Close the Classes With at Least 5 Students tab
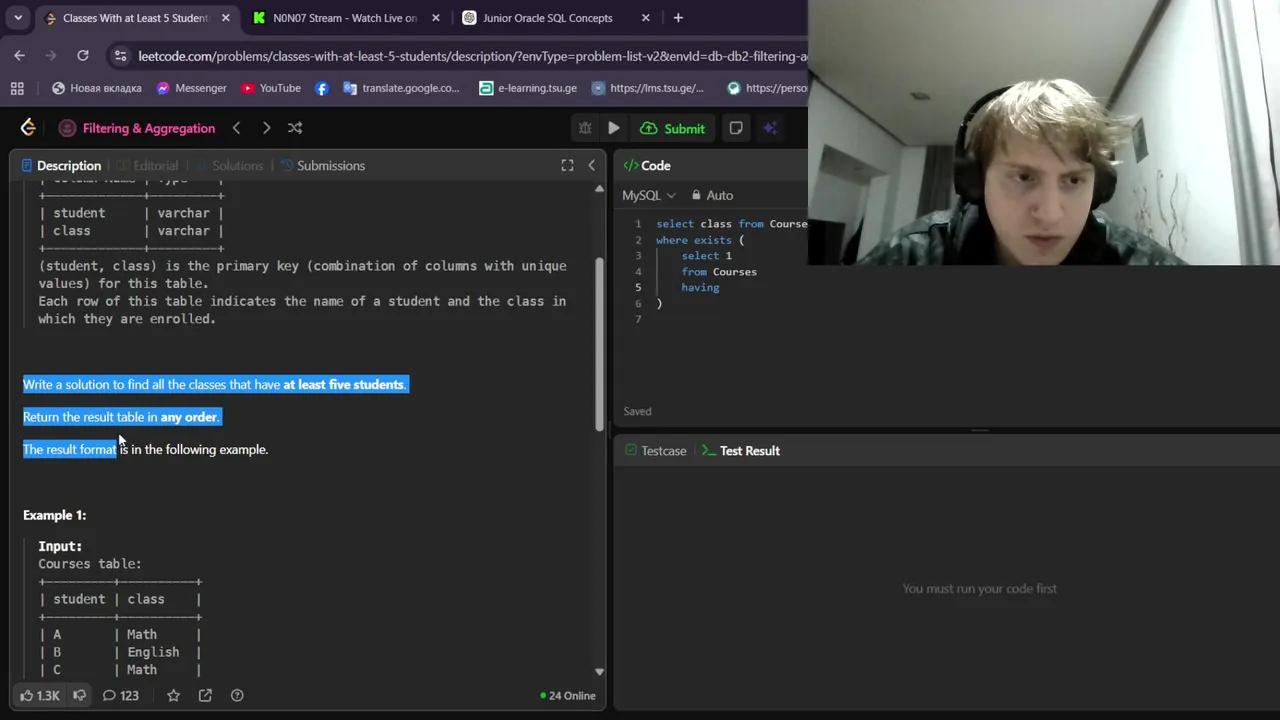 click(x=225, y=18)
